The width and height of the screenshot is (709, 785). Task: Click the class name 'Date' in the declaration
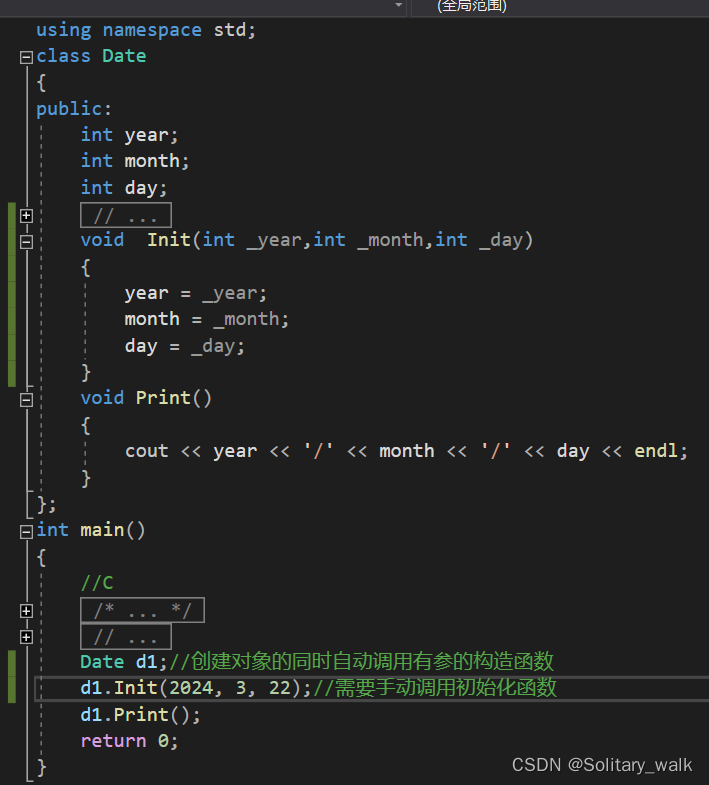point(124,56)
